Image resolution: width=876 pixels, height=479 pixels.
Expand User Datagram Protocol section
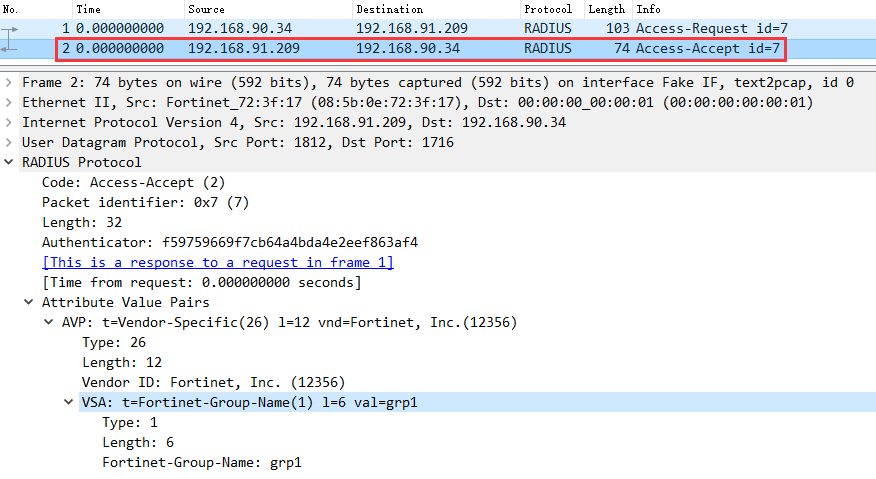tap(9, 142)
